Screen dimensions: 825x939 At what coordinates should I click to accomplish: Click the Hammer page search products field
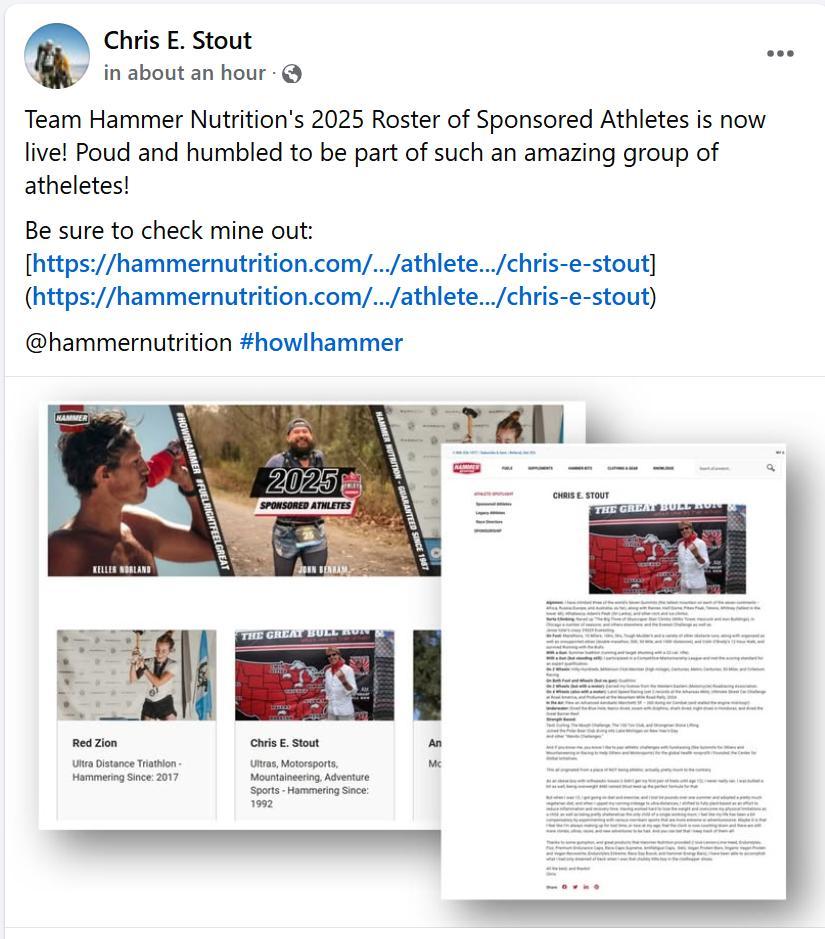[x=729, y=468]
